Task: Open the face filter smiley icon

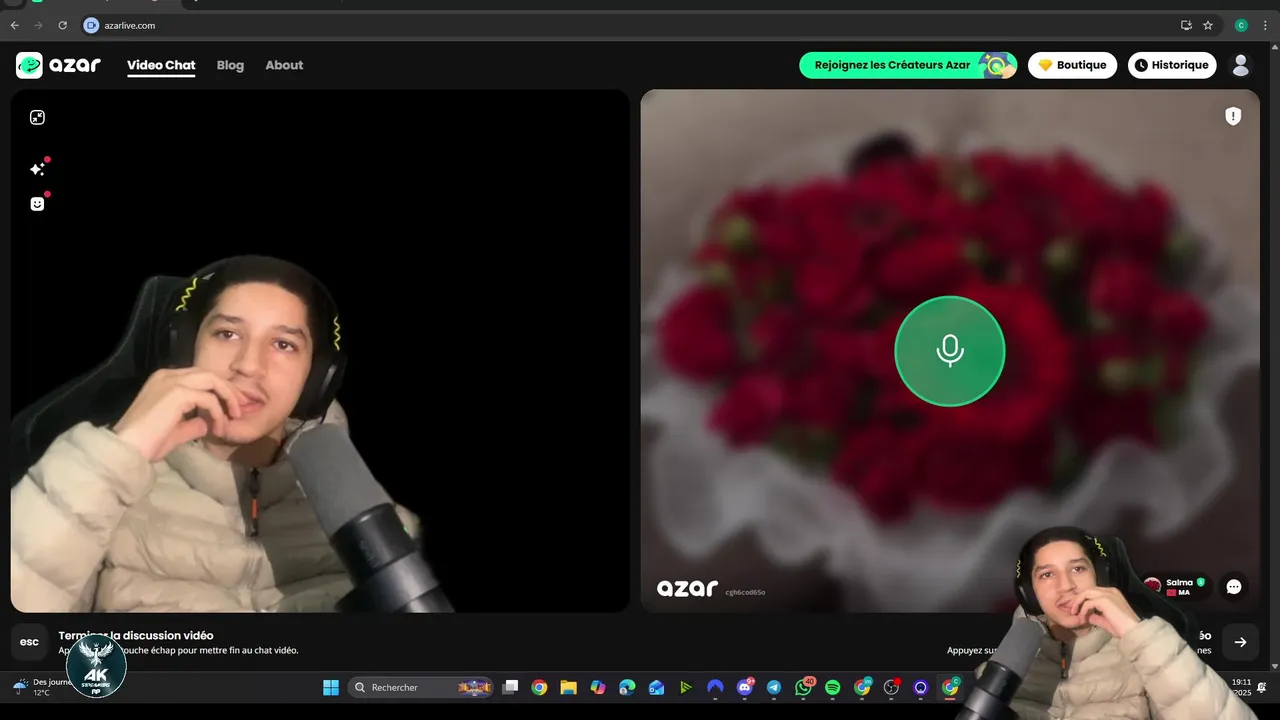Action: coord(37,204)
